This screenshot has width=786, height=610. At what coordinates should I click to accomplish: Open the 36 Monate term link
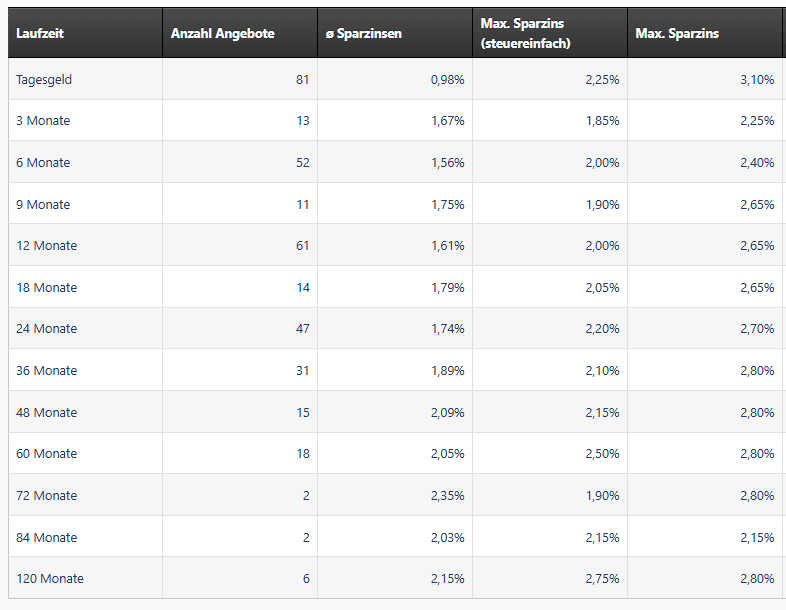click(46, 371)
